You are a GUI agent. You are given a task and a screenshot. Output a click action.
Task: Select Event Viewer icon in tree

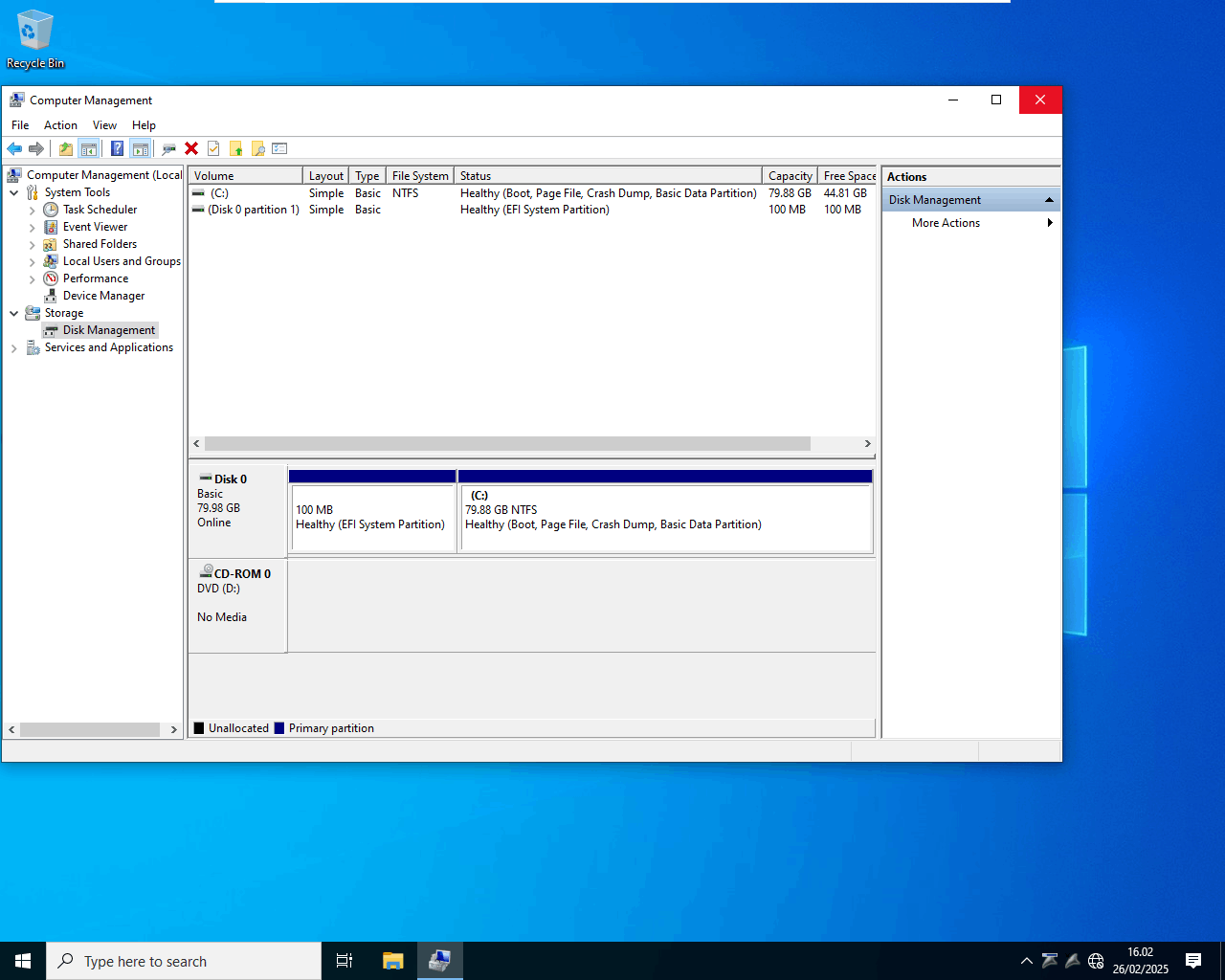pos(51,227)
